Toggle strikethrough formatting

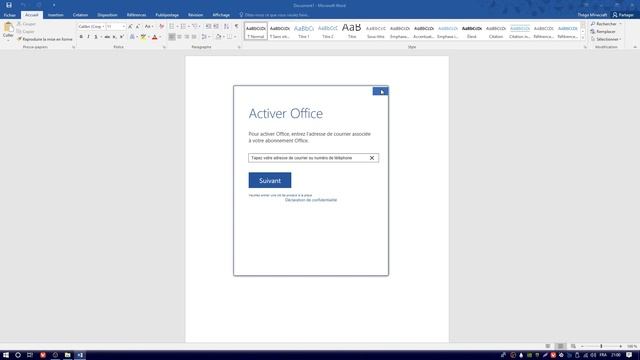pyautogui.click(x=107, y=37)
